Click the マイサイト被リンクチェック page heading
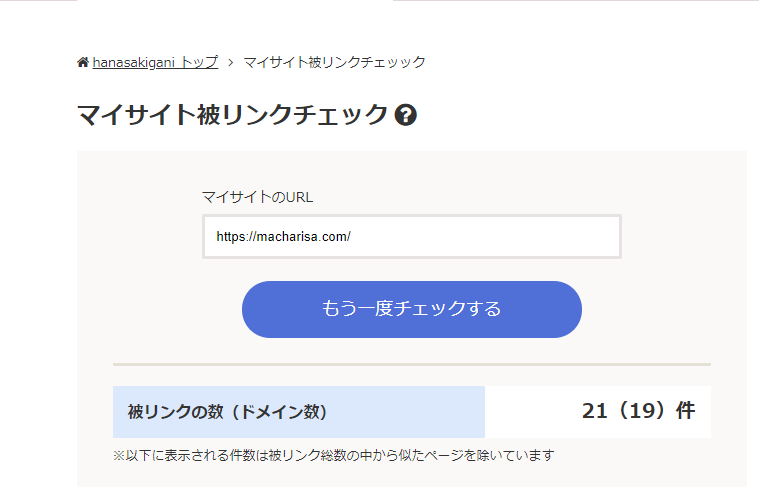The width and height of the screenshot is (759, 487). tap(232, 115)
